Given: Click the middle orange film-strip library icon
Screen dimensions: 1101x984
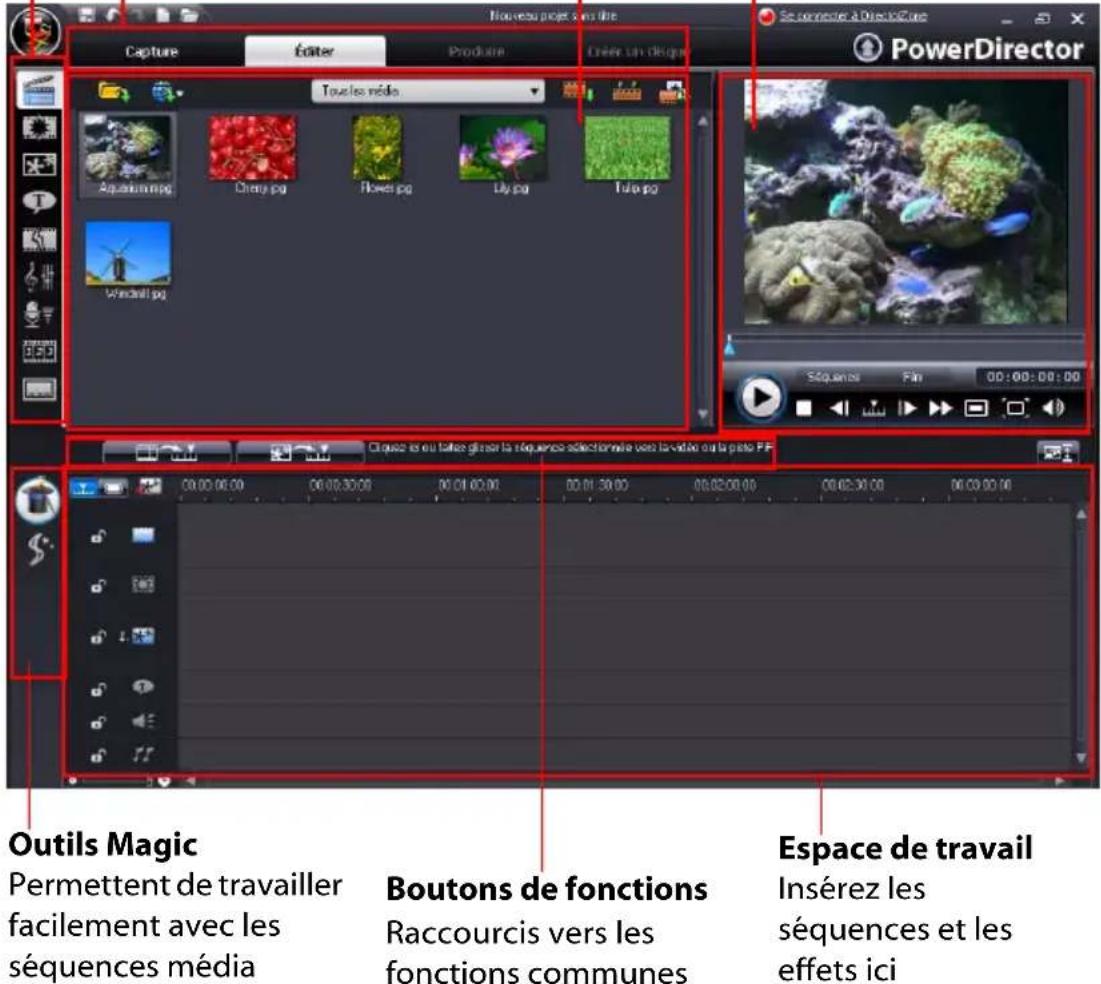Looking at the screenshot, I should (x=626, y=91).
